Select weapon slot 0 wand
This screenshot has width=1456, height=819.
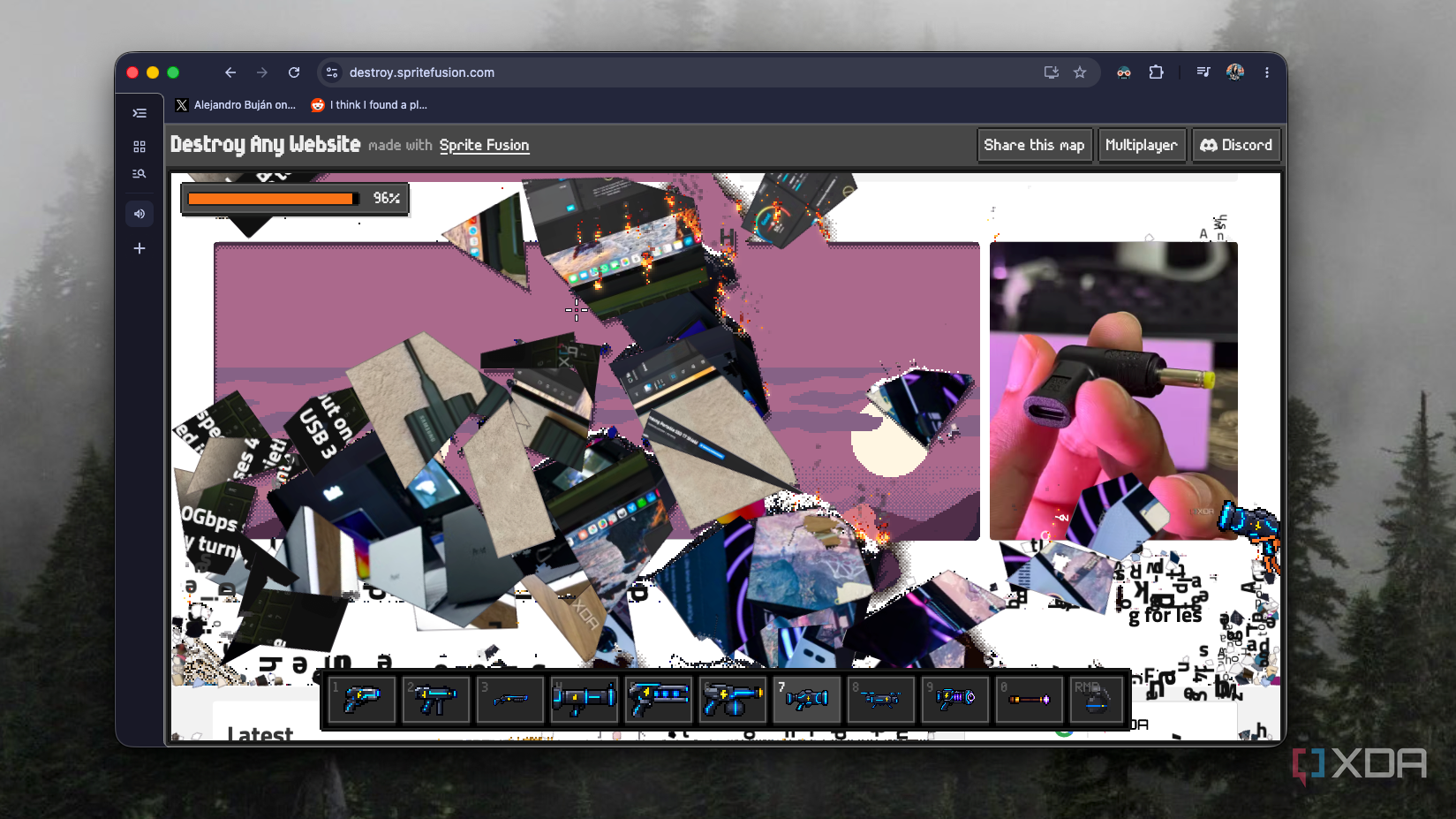(1030, 699)
